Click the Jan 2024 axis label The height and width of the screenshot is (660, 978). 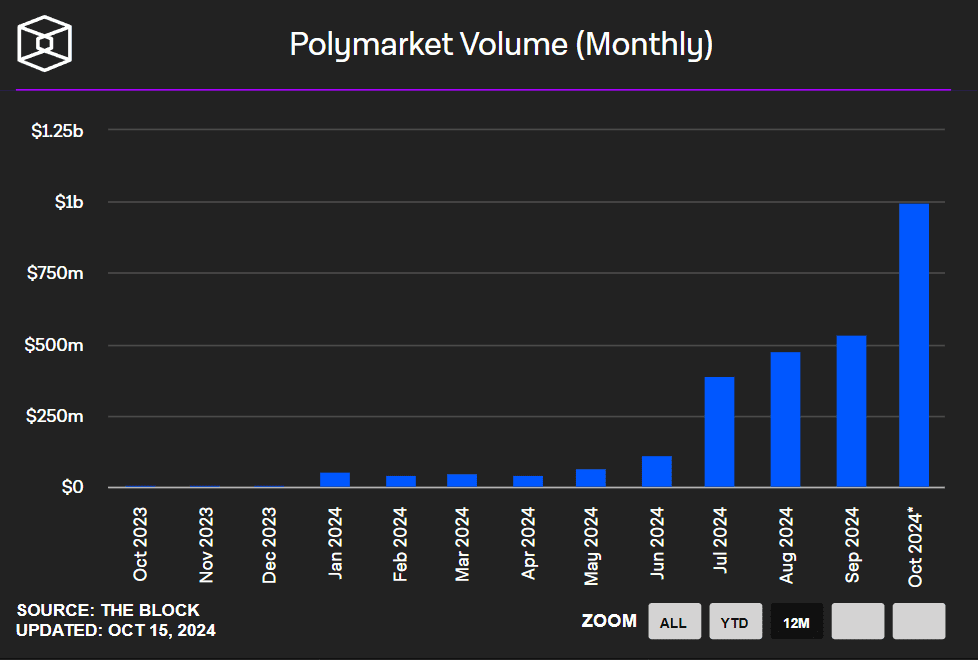click(x=336, y=543)
